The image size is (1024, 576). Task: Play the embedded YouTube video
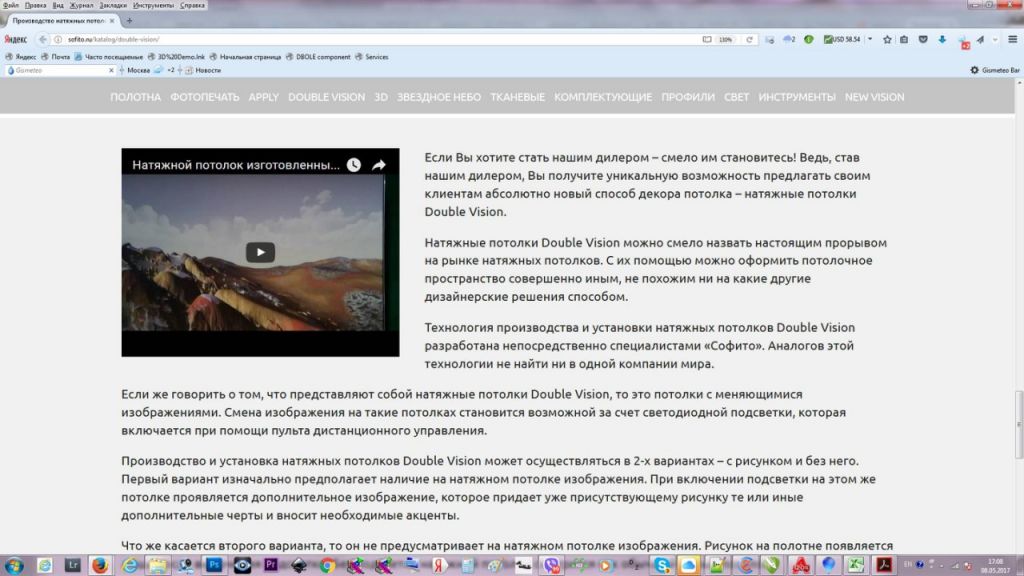[x=260, y=252]
